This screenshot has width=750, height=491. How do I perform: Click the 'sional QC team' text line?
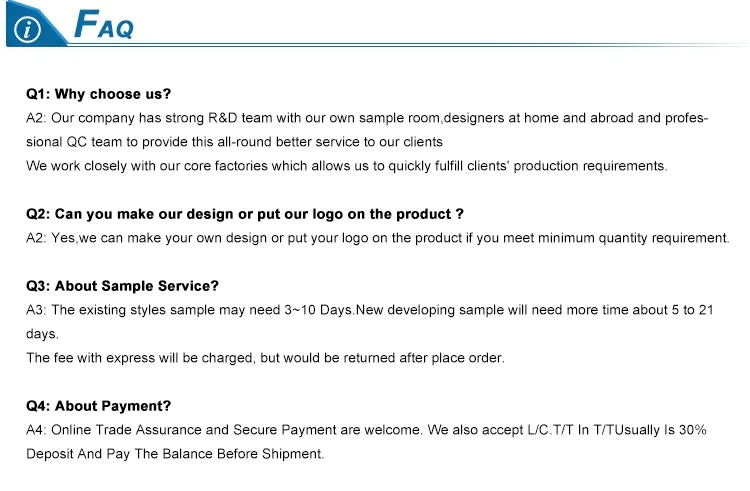pyautogui.click(x=234, y=142)
